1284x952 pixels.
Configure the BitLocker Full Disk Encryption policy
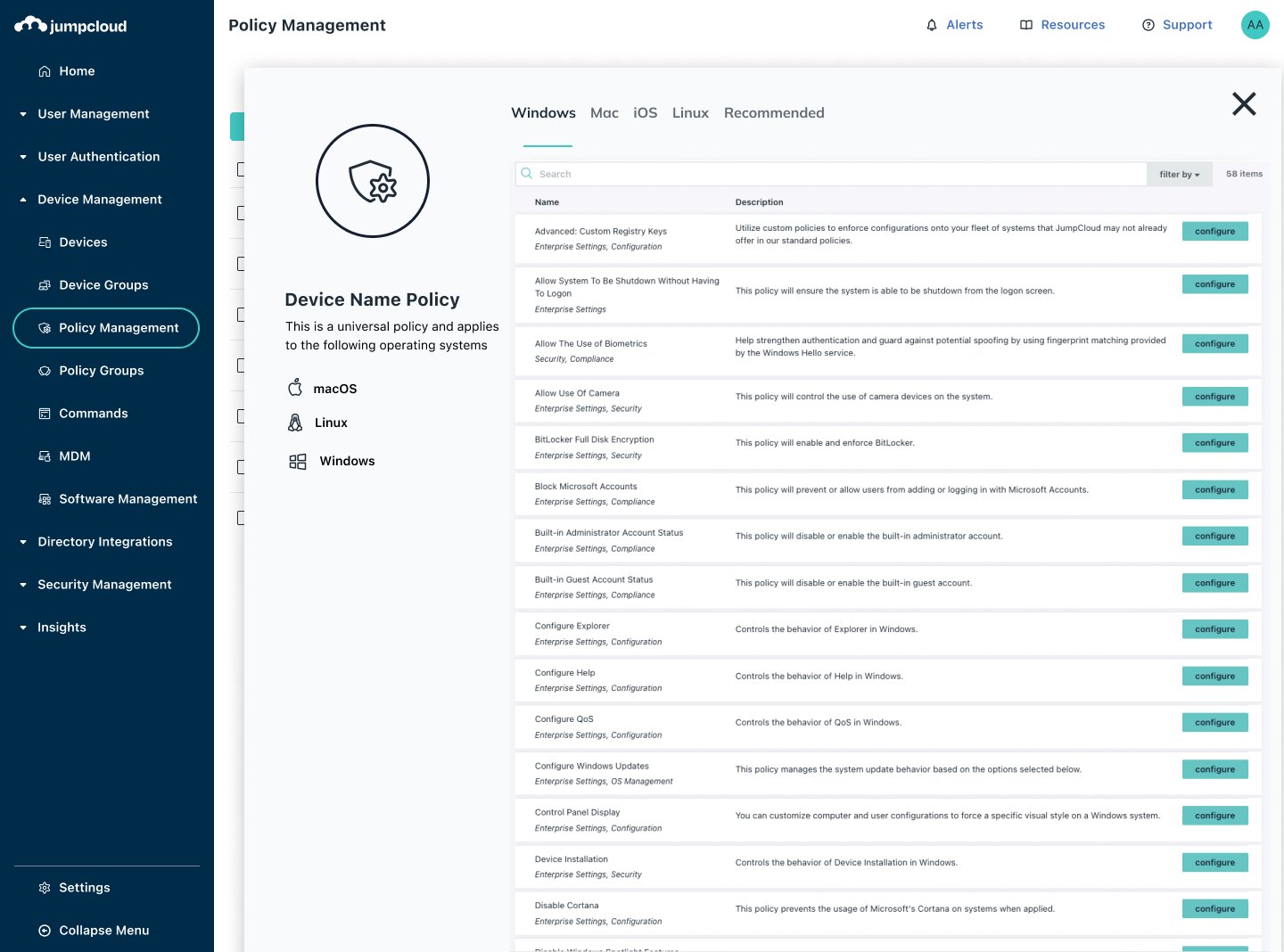[1214, 443]
